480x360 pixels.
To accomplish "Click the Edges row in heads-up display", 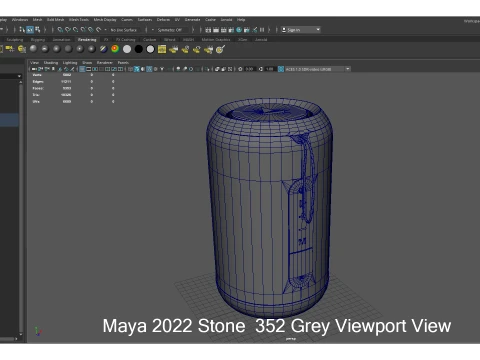I will [x=73, y=82].
